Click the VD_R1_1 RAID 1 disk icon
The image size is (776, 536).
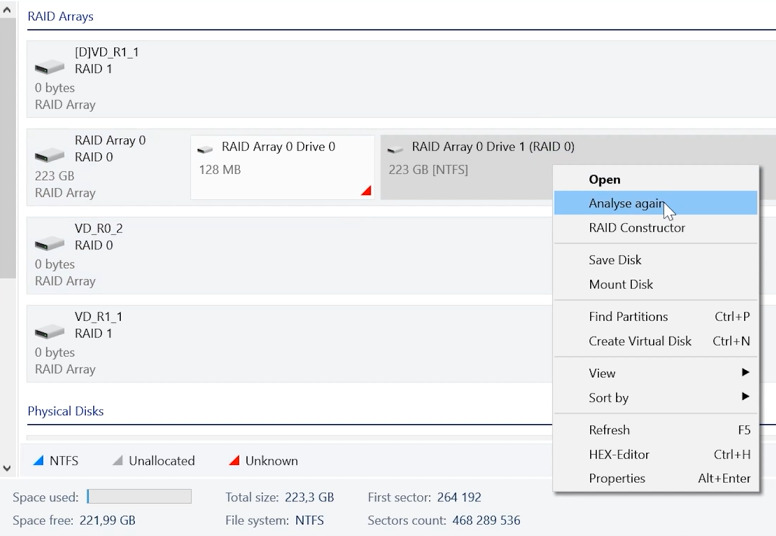[49, 332]
